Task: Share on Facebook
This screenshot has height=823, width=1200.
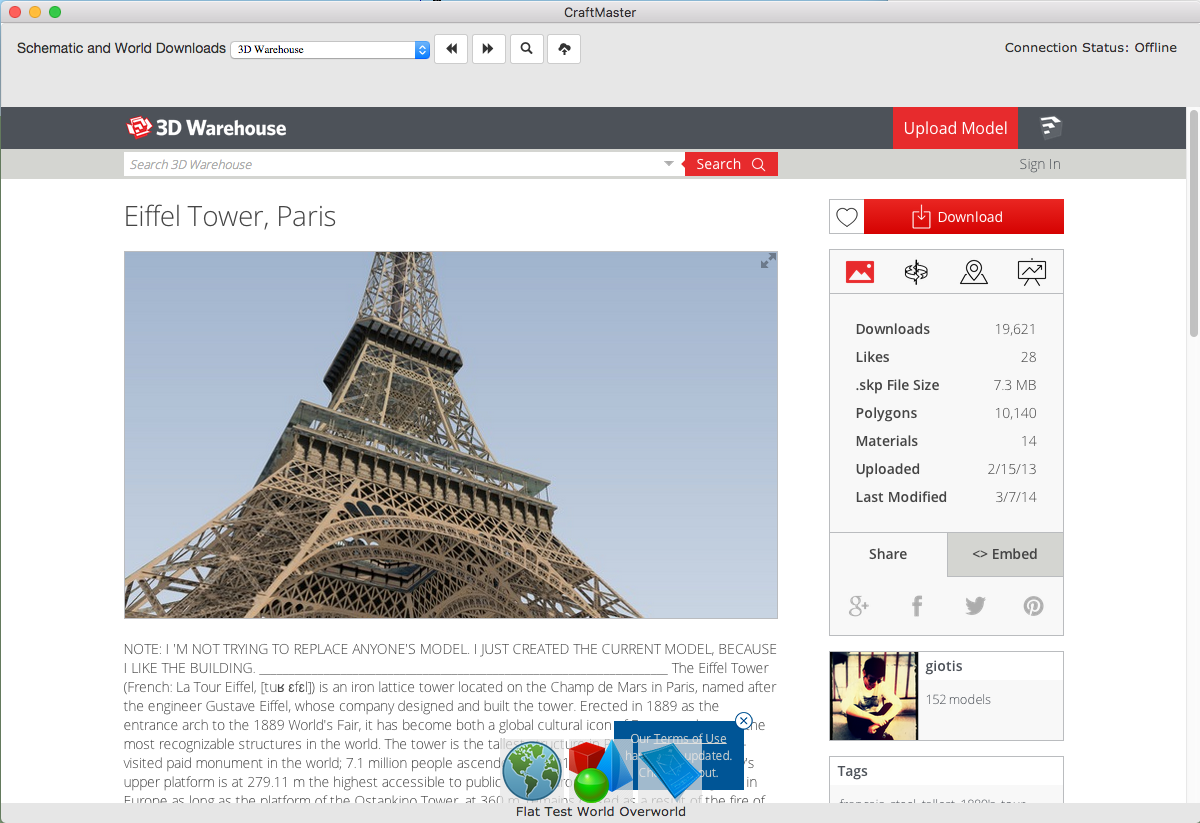Action: click(917, 605)
